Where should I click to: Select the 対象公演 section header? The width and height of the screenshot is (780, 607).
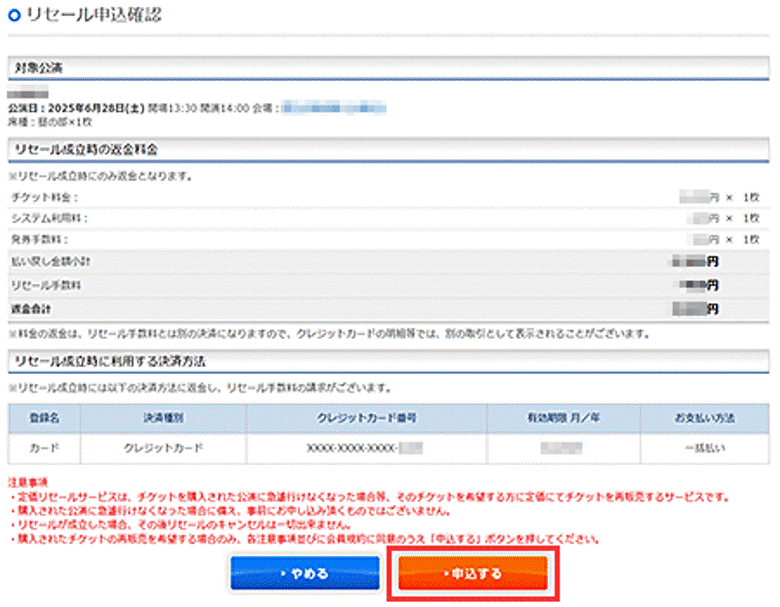click(36, 69)
